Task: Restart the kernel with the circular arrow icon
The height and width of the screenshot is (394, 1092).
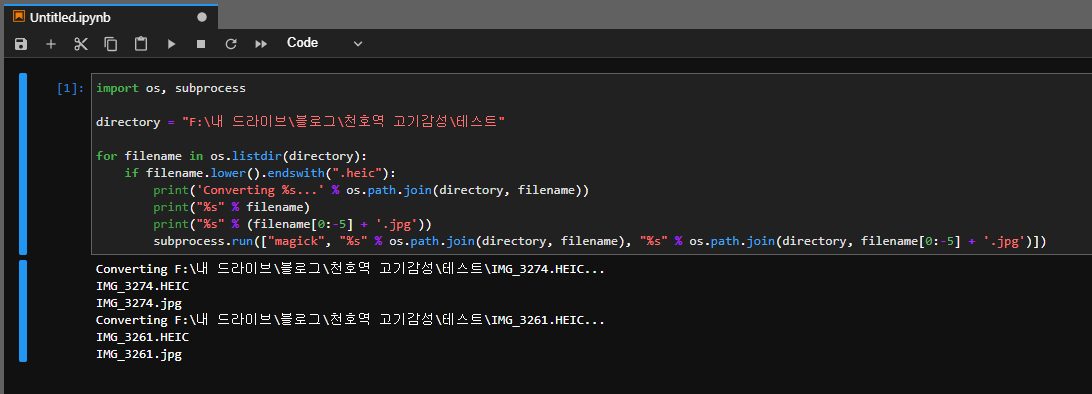Action: click(x=231, y=44)
